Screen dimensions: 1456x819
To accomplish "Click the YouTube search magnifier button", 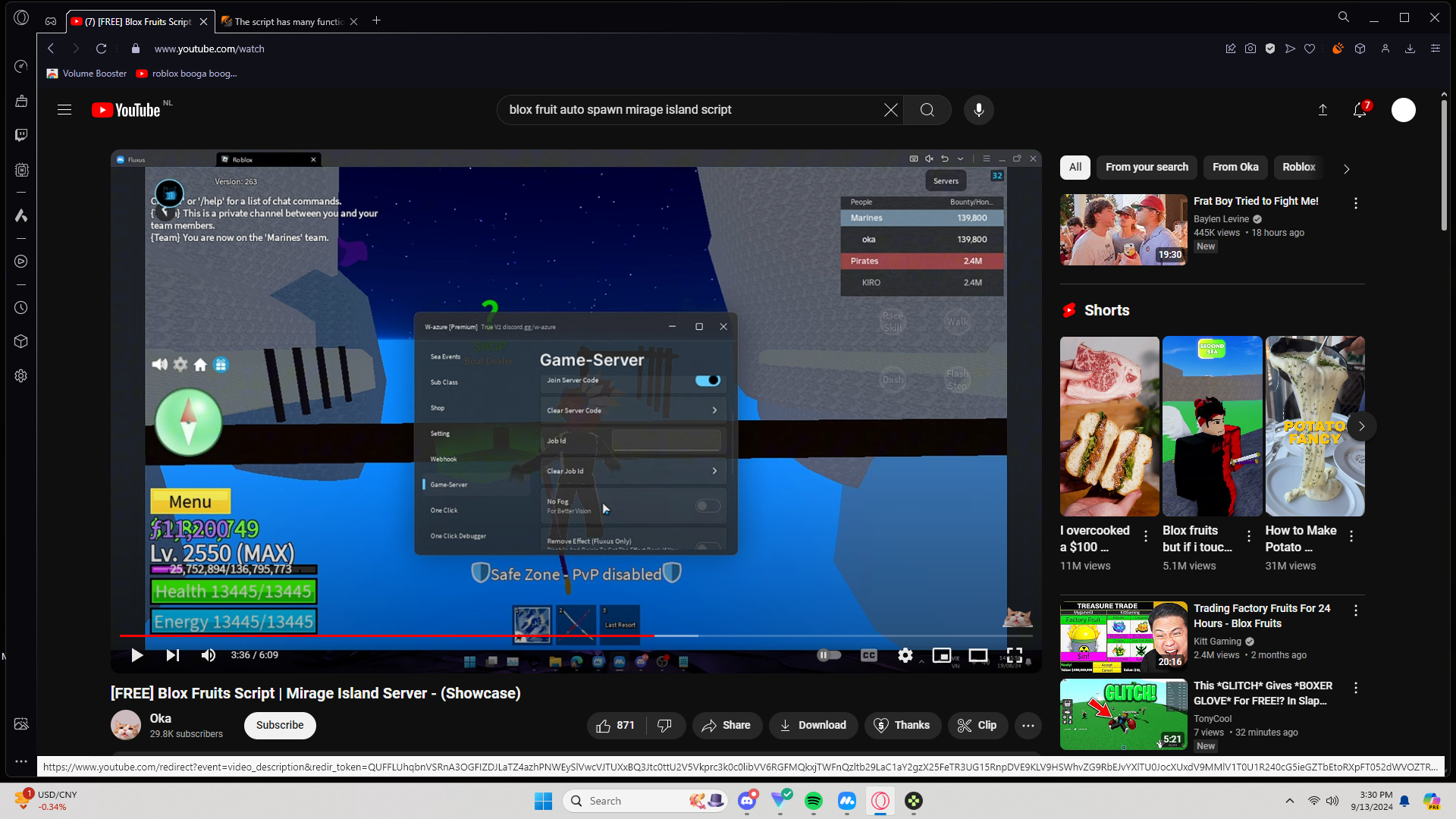I will (x=927, y=110).
